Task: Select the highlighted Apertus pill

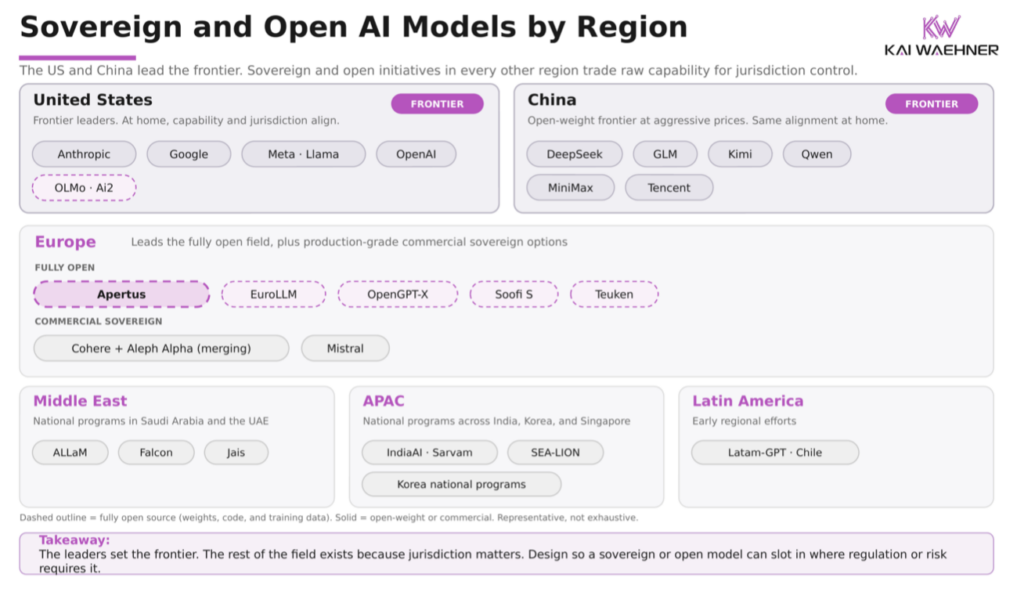Action: pos(121,294)
